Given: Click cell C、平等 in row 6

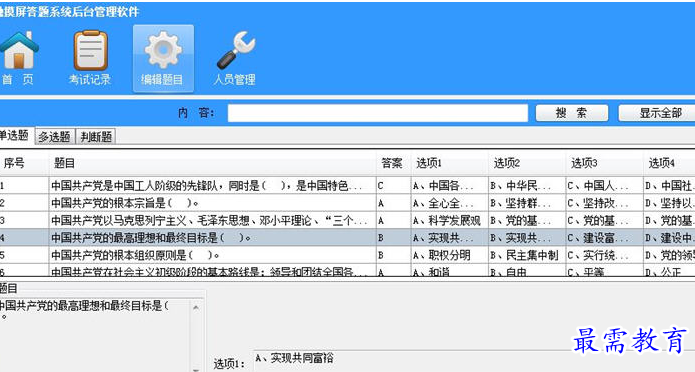Looking at the screenshot, I should click(605, 270).
